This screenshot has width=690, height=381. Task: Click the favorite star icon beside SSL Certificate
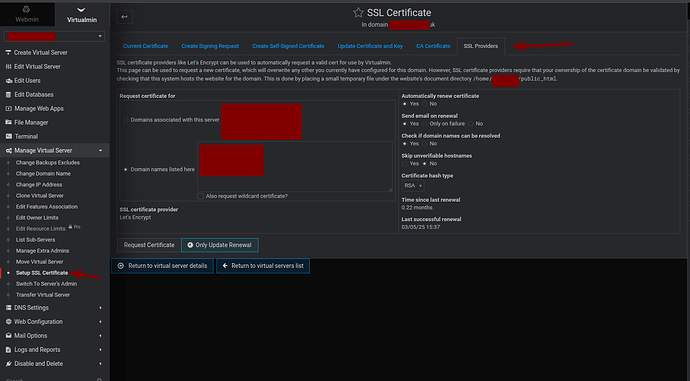[358, 13]
